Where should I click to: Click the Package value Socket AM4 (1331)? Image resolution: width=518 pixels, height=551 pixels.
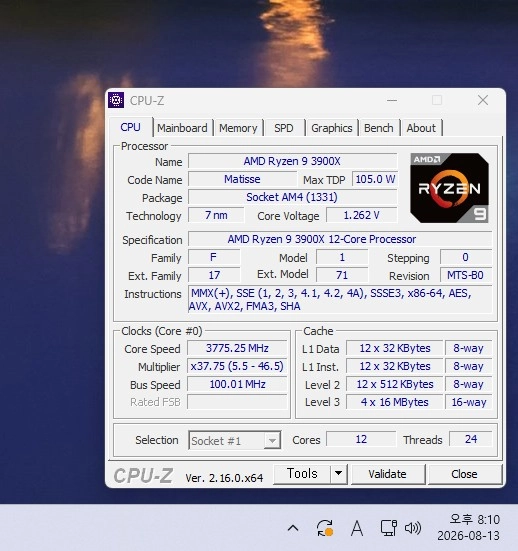click(x=292, y=197)
